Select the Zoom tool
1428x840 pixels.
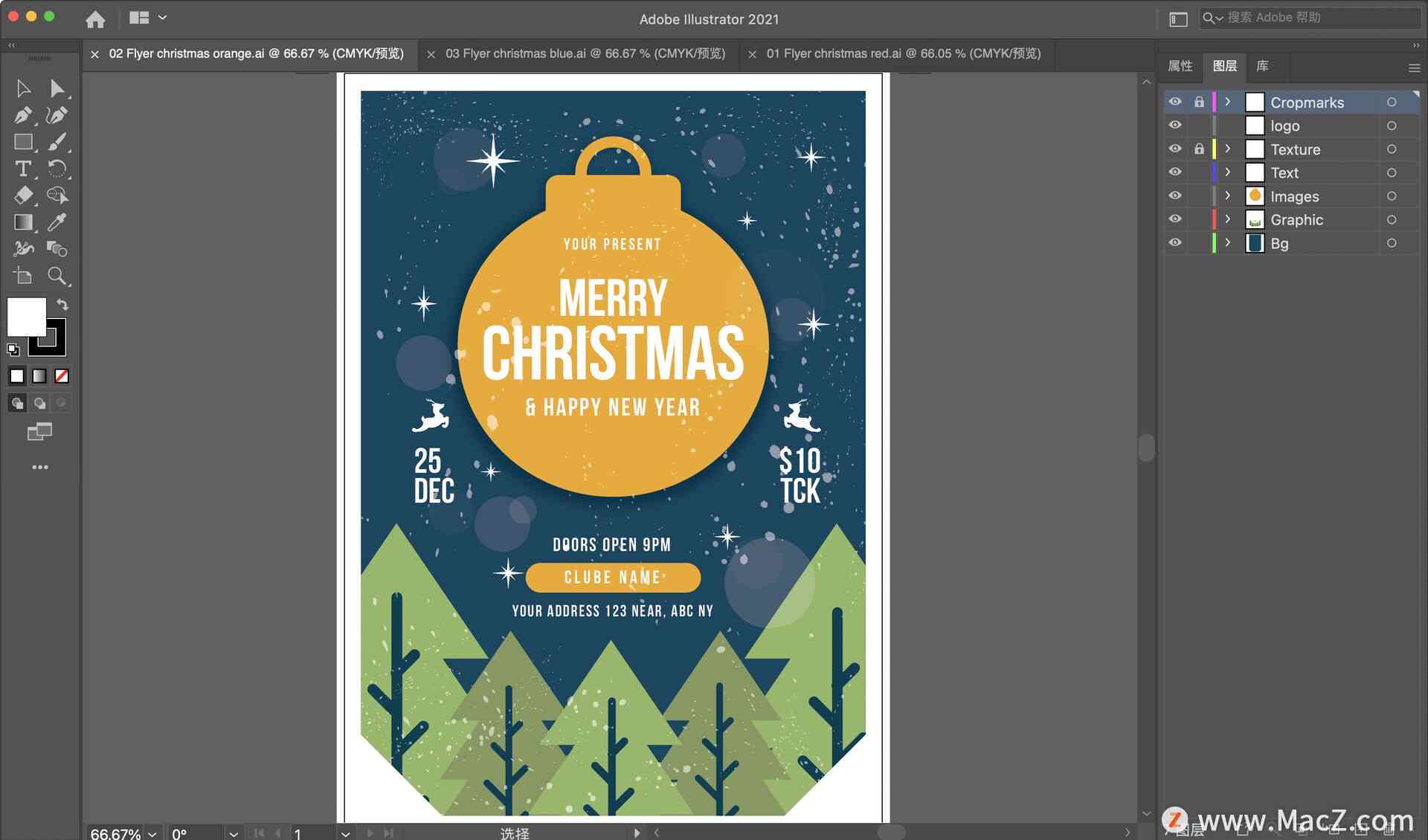click(x=57, y=276)
